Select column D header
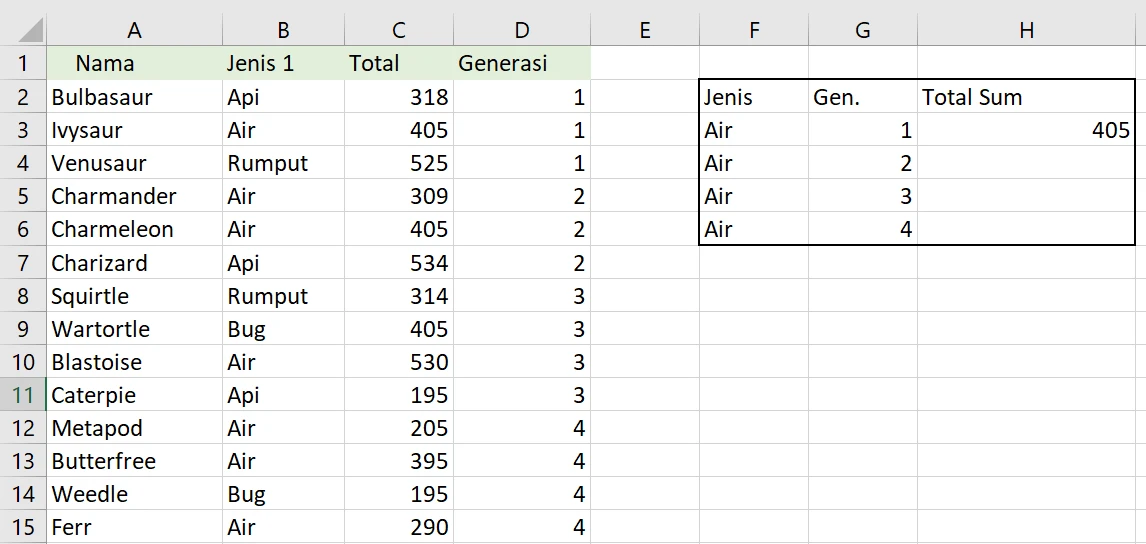The image size is (1146, 544). [521, 29]
